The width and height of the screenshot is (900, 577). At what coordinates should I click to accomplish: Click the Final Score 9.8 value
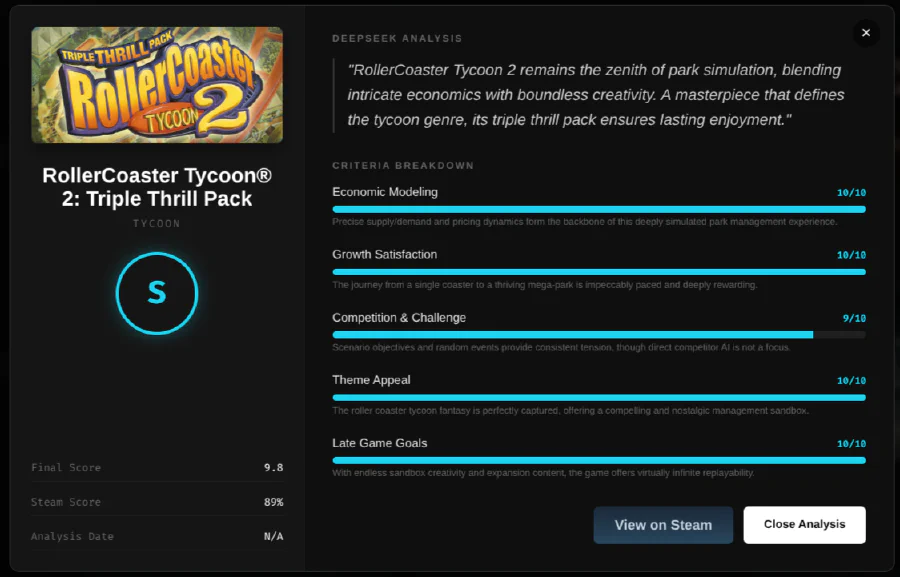click(273, 467)
